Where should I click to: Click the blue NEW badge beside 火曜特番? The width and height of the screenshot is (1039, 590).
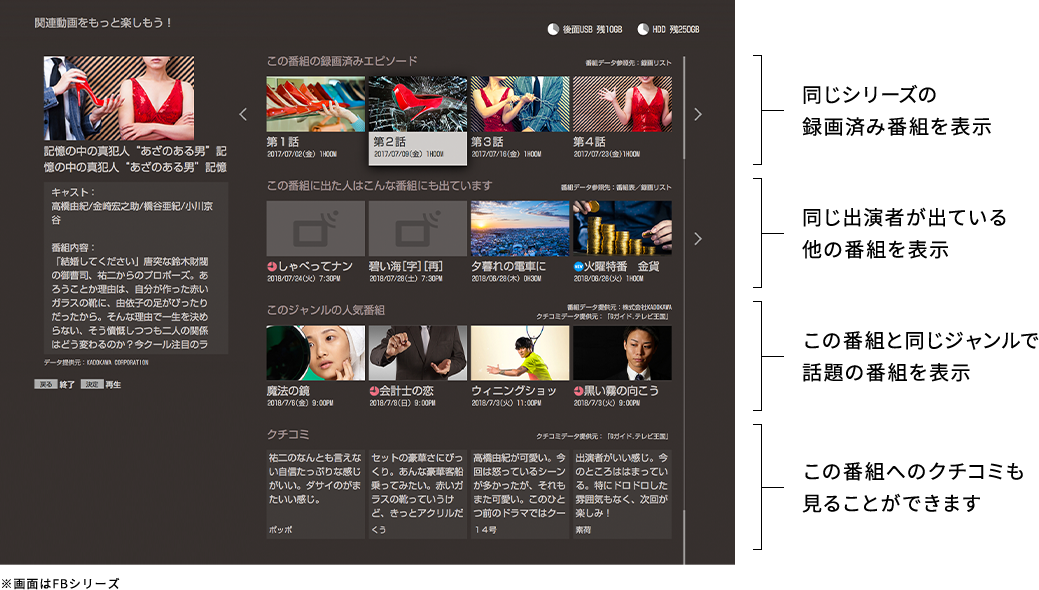(x=578, y=267)
